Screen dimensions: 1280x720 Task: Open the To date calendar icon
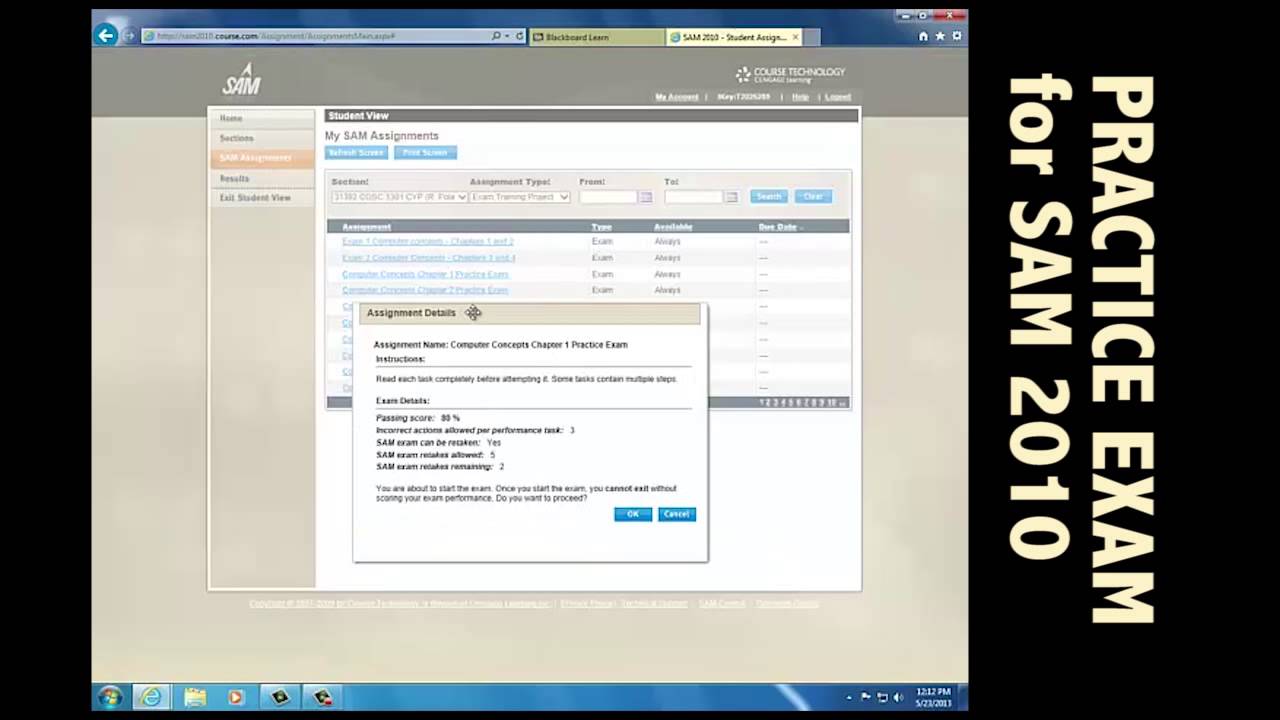[x=731, y=197]
